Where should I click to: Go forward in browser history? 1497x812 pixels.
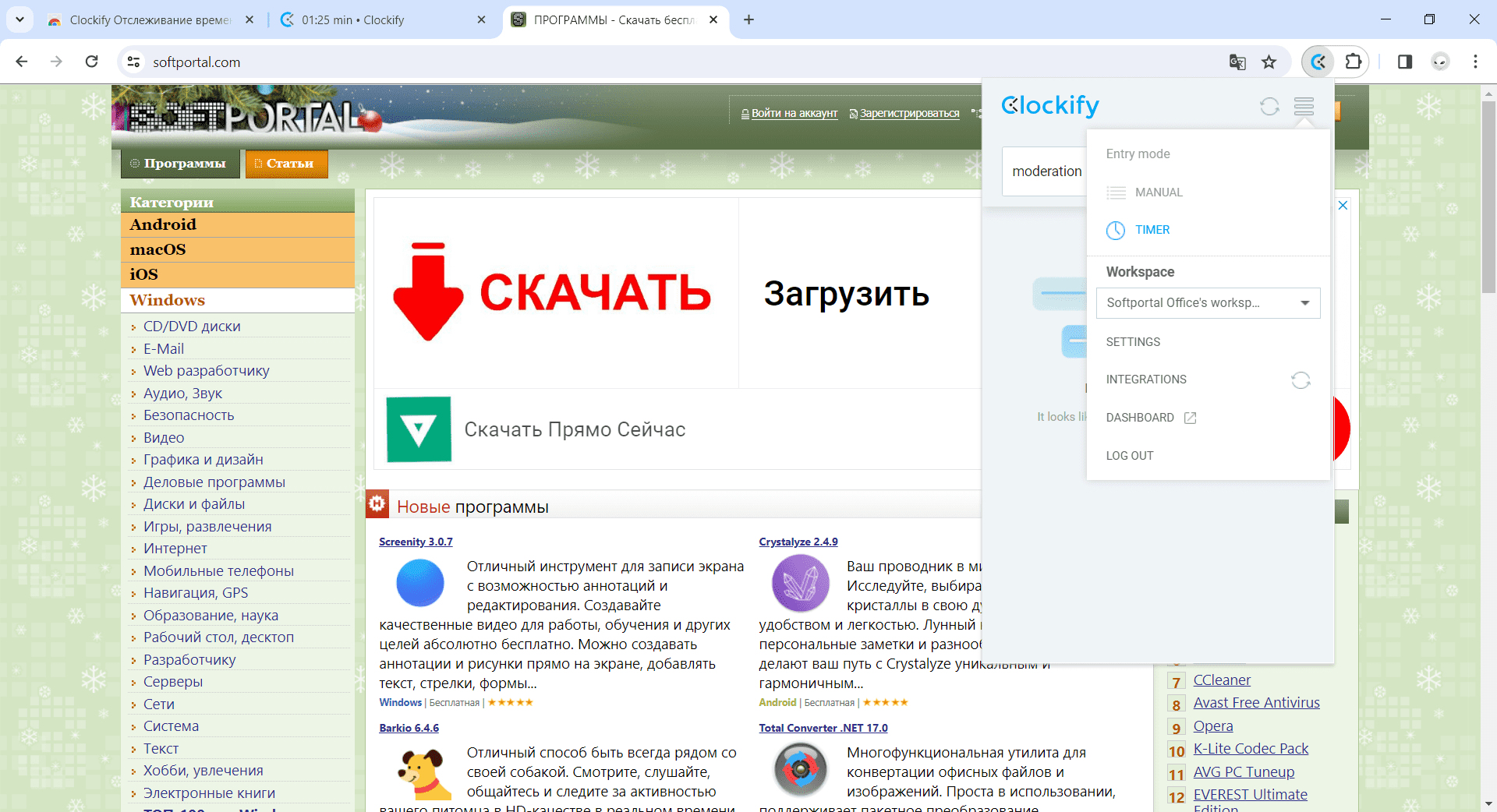(56, 62)
